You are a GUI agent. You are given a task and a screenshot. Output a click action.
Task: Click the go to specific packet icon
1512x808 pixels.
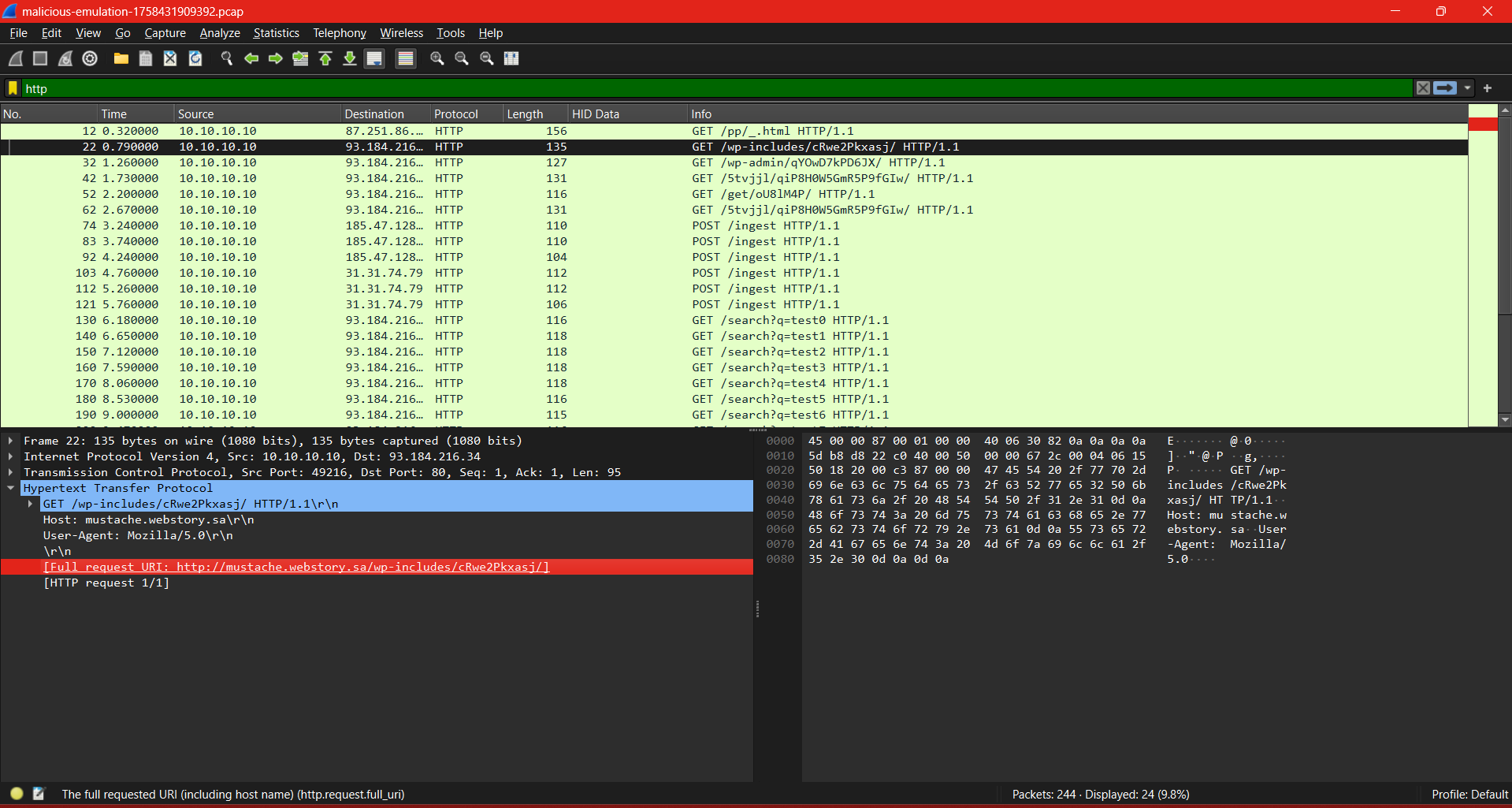pos(300,58)
